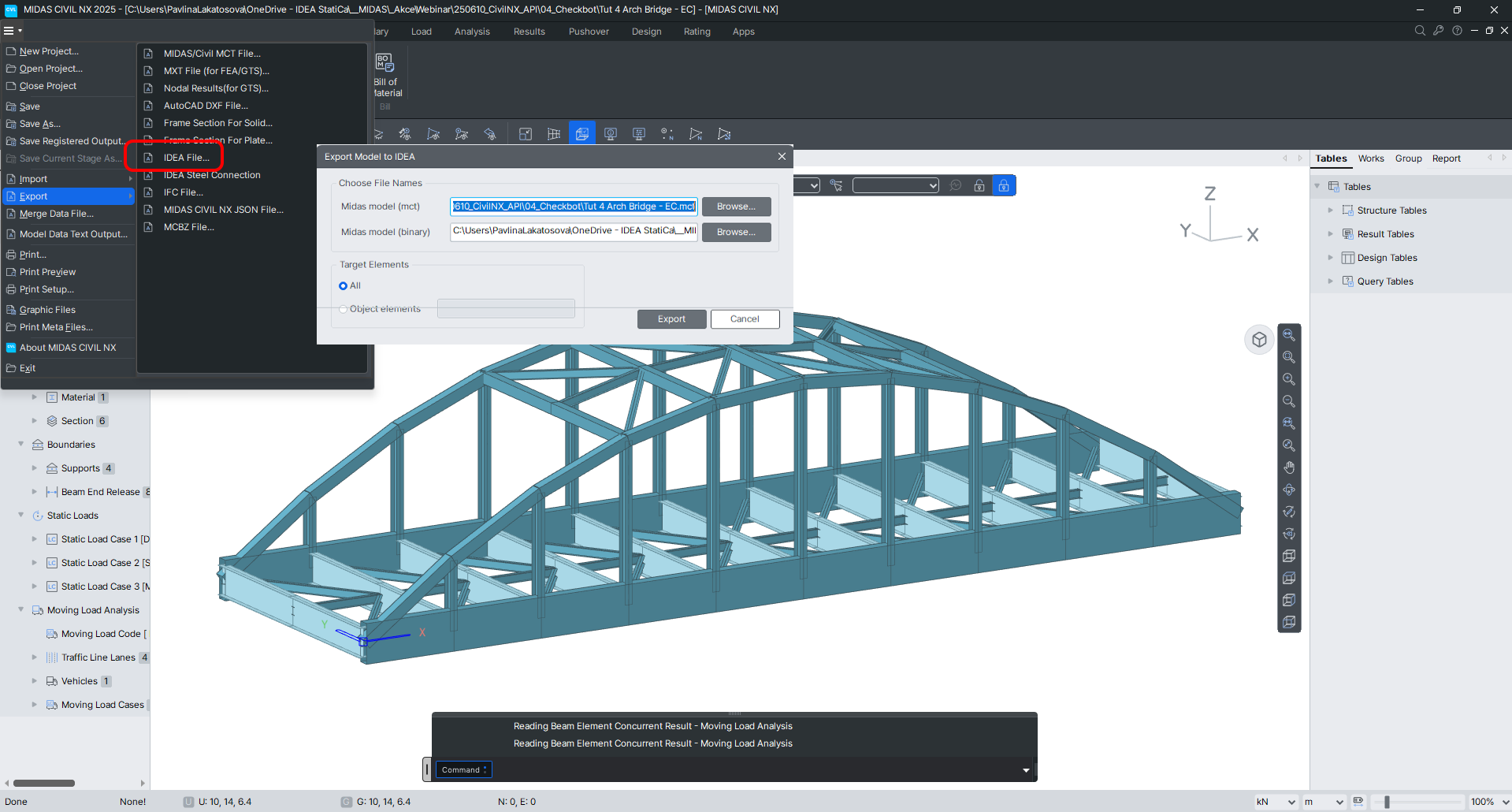Click the highlighted 3D view toolbar icon
The height and width of the screenshot is (812, 1512).
[582, 134]
